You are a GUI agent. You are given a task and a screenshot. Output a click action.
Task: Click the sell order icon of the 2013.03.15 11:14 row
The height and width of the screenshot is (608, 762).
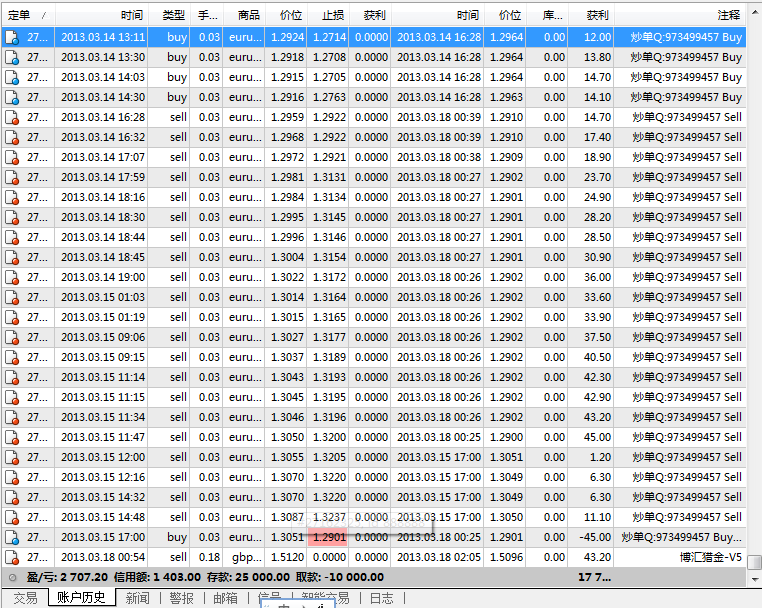pos(12,377)
